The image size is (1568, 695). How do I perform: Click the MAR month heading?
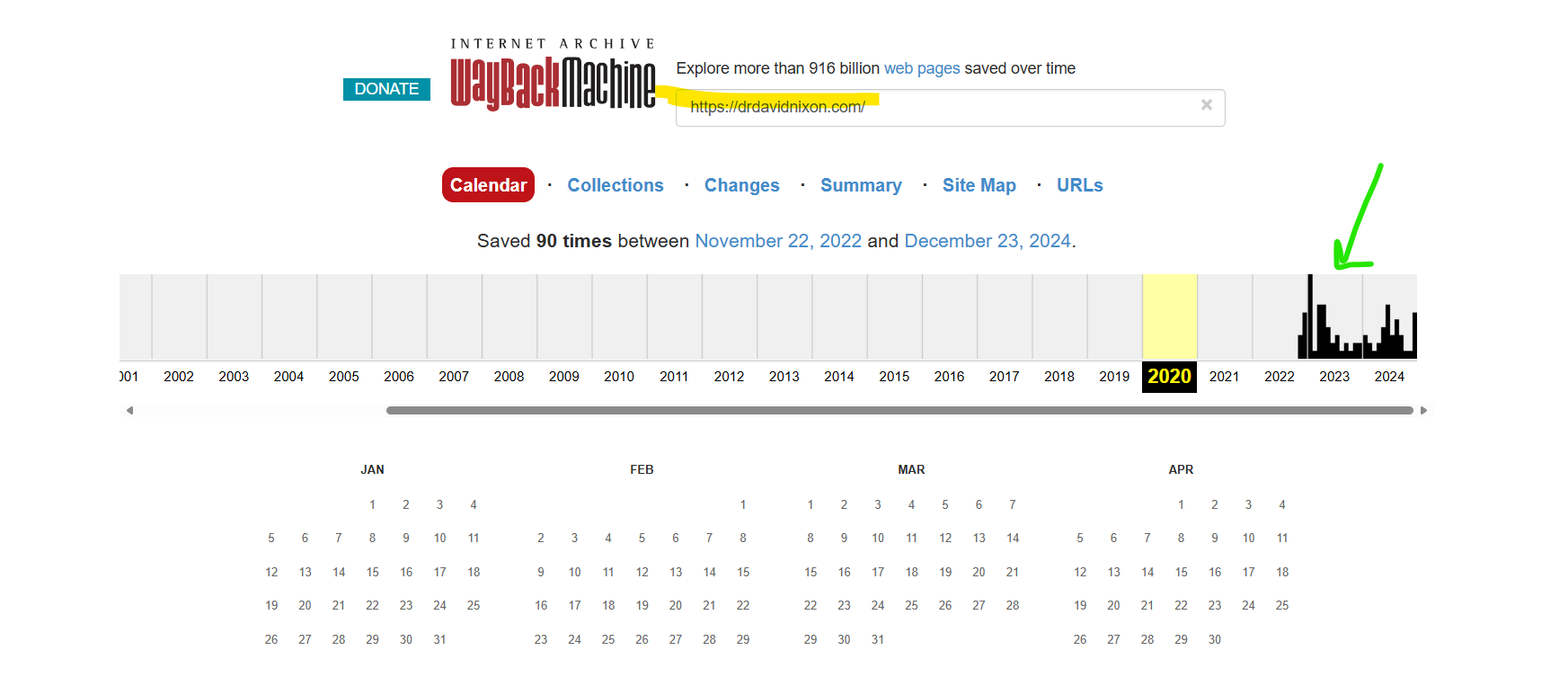[911, 469]
